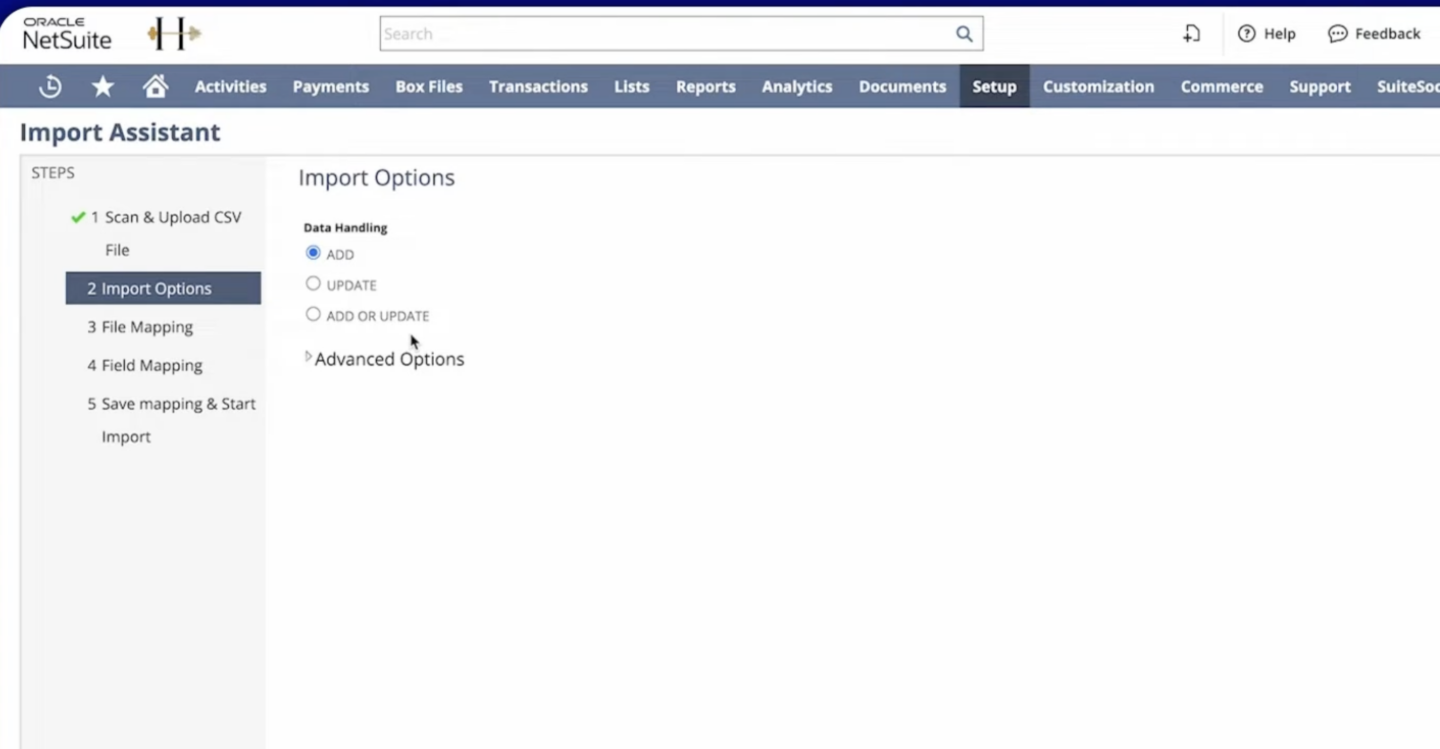Open the Box Files menu
The width and height of the screenshot is (1440, 749).
click(429, 87)
